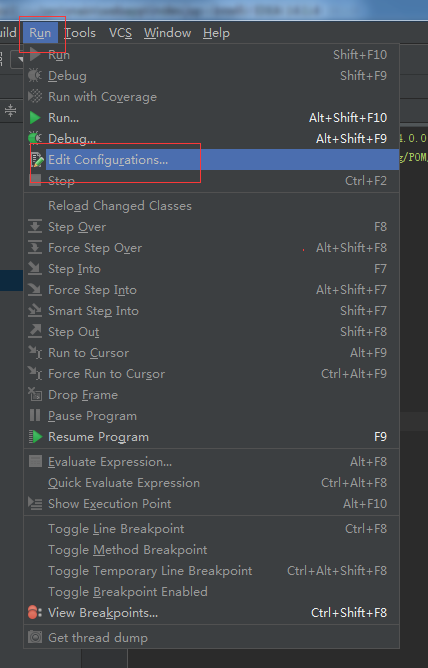Click the Evaluate Expression calculator icon
Viewport: 428px width, 668px height.
pos(35,461)
